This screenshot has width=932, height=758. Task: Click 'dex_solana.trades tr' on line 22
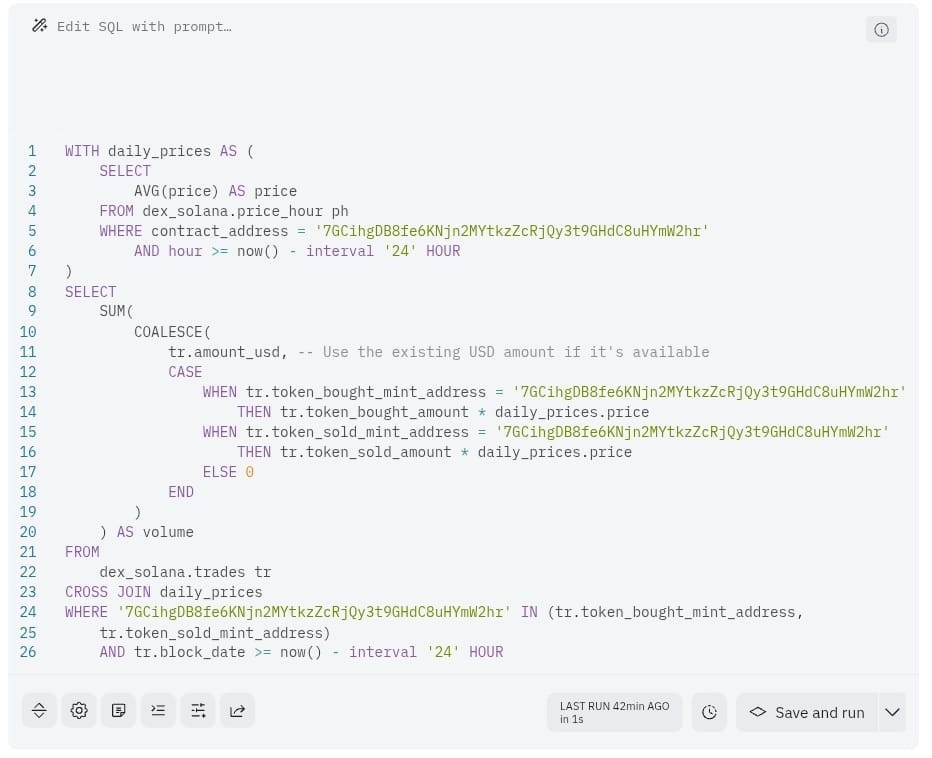click(185, 572)
